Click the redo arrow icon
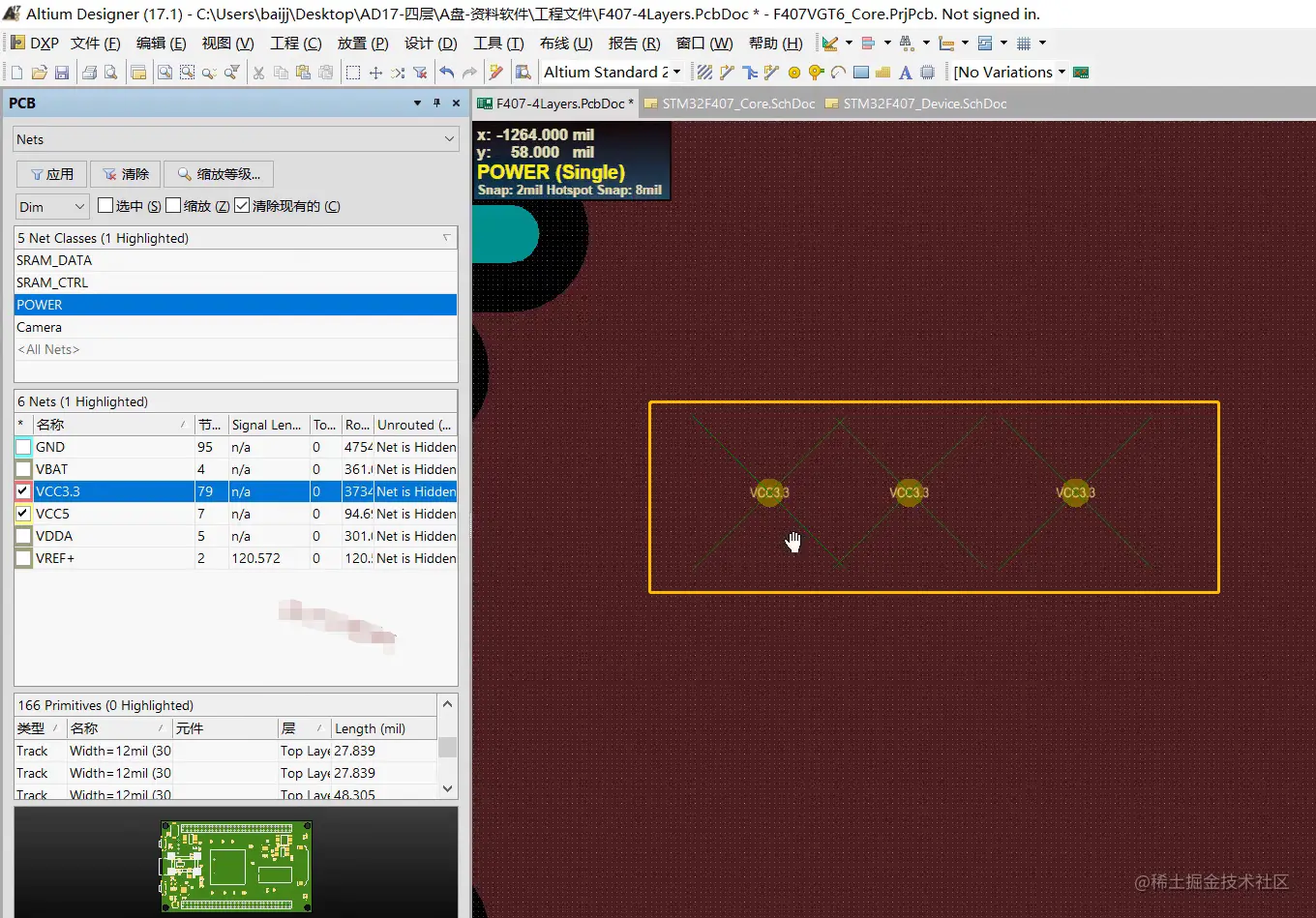Screen dimensions: 1316x918 point(469,73)
